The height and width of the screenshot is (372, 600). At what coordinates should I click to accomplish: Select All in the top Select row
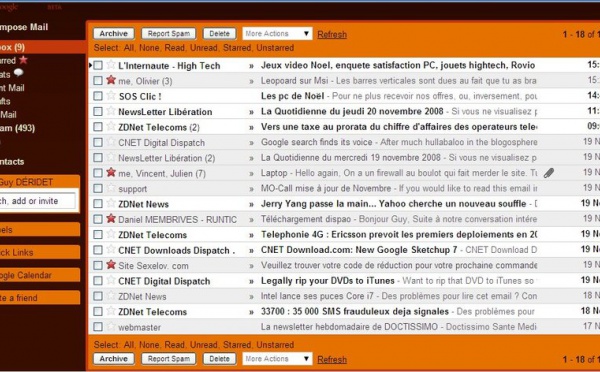click(129, 48)
